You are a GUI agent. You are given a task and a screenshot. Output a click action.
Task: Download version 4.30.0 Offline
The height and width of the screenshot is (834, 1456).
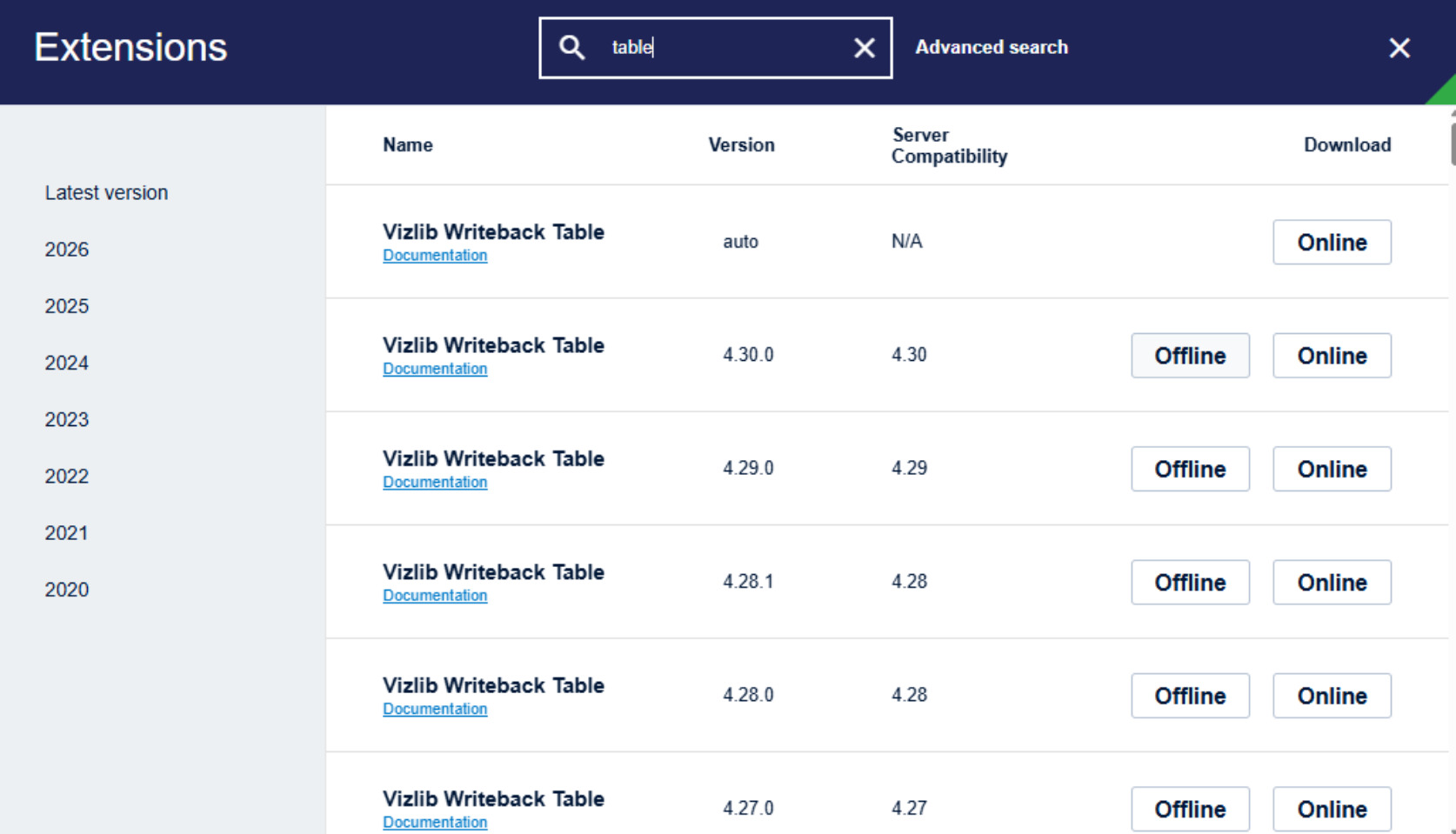pos(1190,356)
